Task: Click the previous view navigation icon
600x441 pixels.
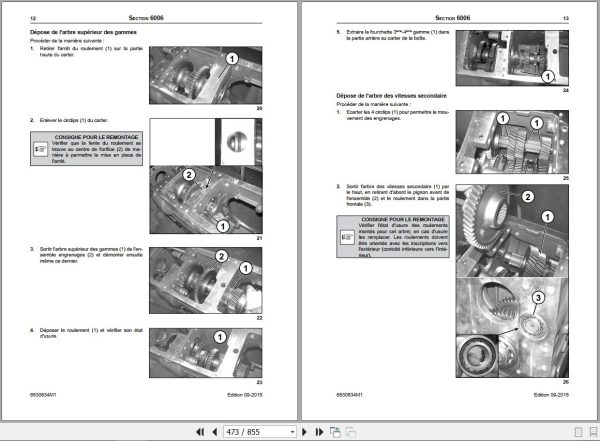Action: [x=335, y=432]
